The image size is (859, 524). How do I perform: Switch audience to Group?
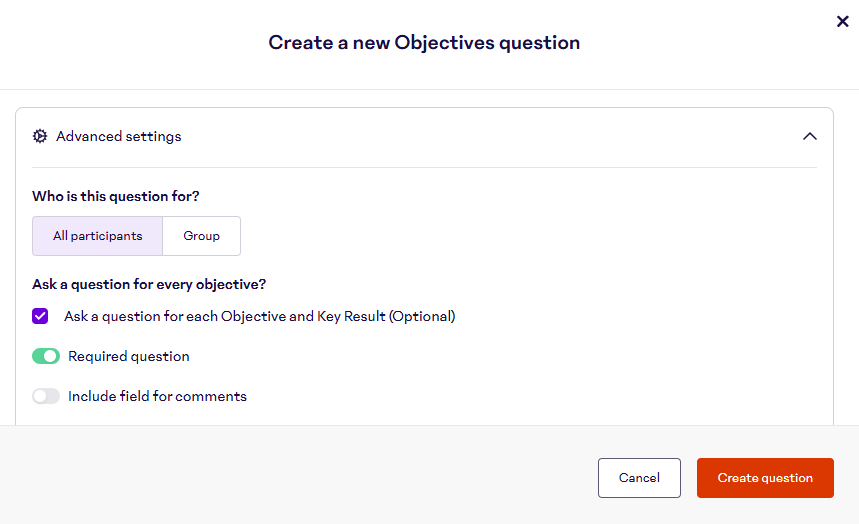pos(201,236)
